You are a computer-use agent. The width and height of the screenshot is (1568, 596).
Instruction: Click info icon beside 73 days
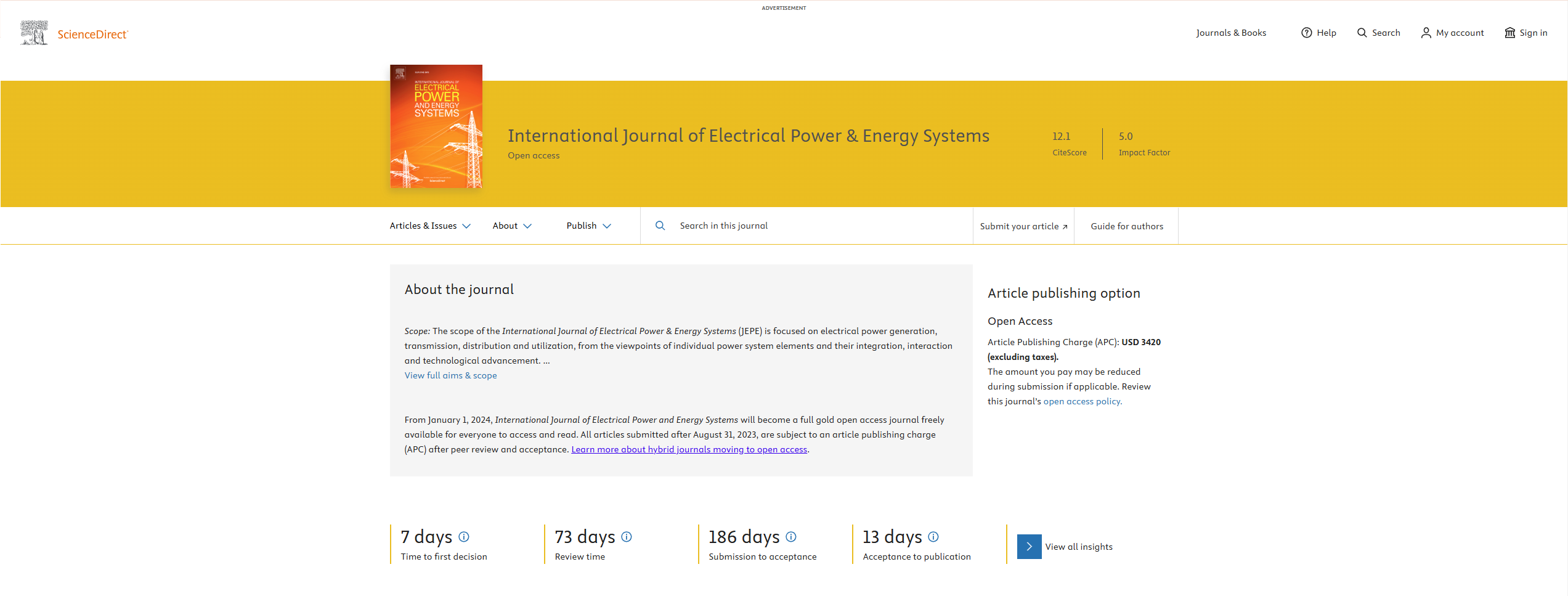click(x=626, y=537)
